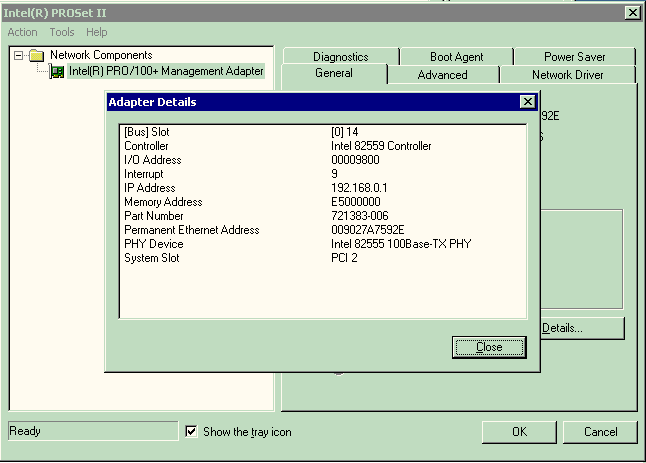Click the System Slot row label
Image resolution: width=646 pixels, height=463 pixels.
[x=152, y=258]
